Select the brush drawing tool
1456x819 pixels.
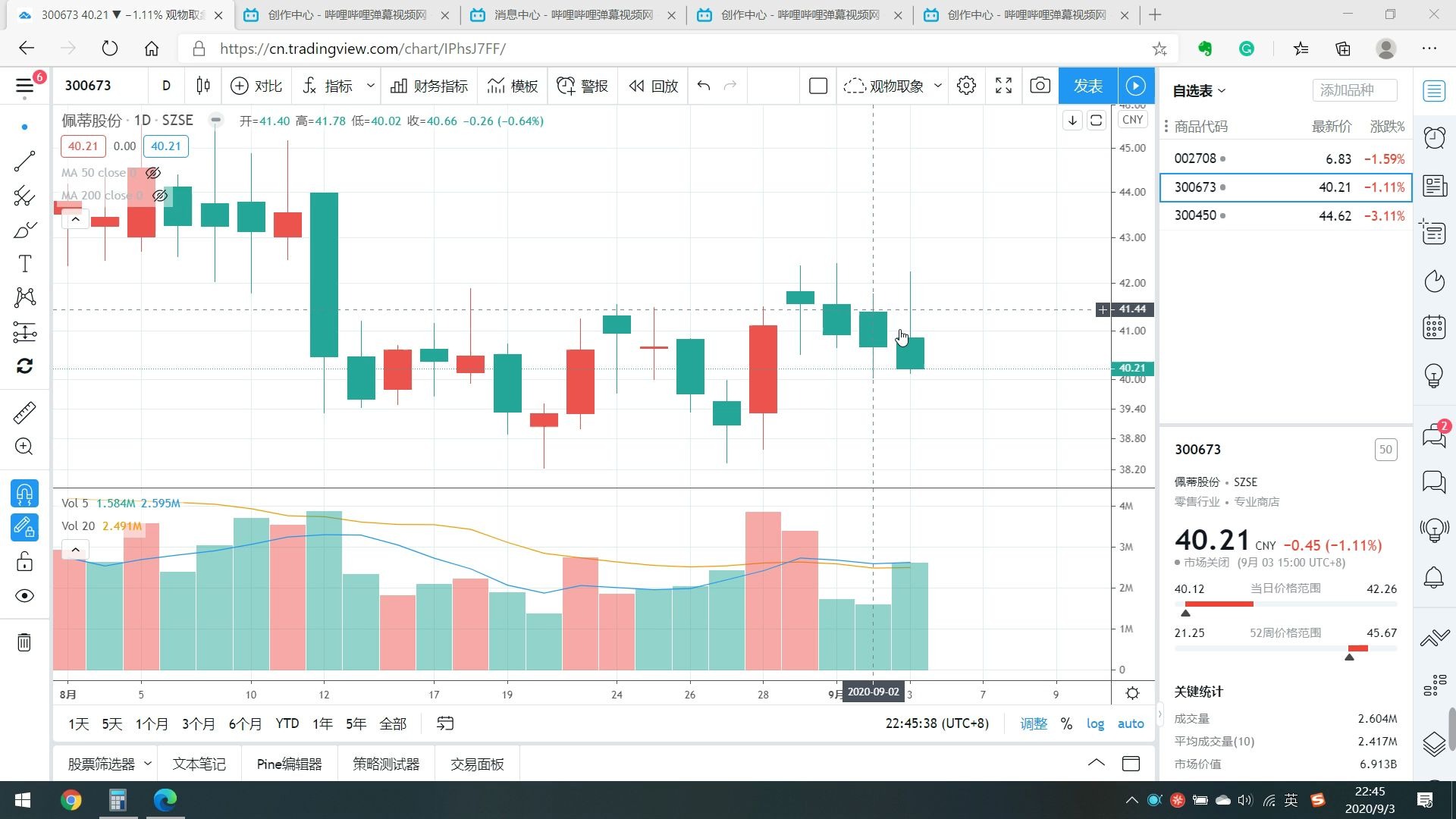click(x=24, y=230)
